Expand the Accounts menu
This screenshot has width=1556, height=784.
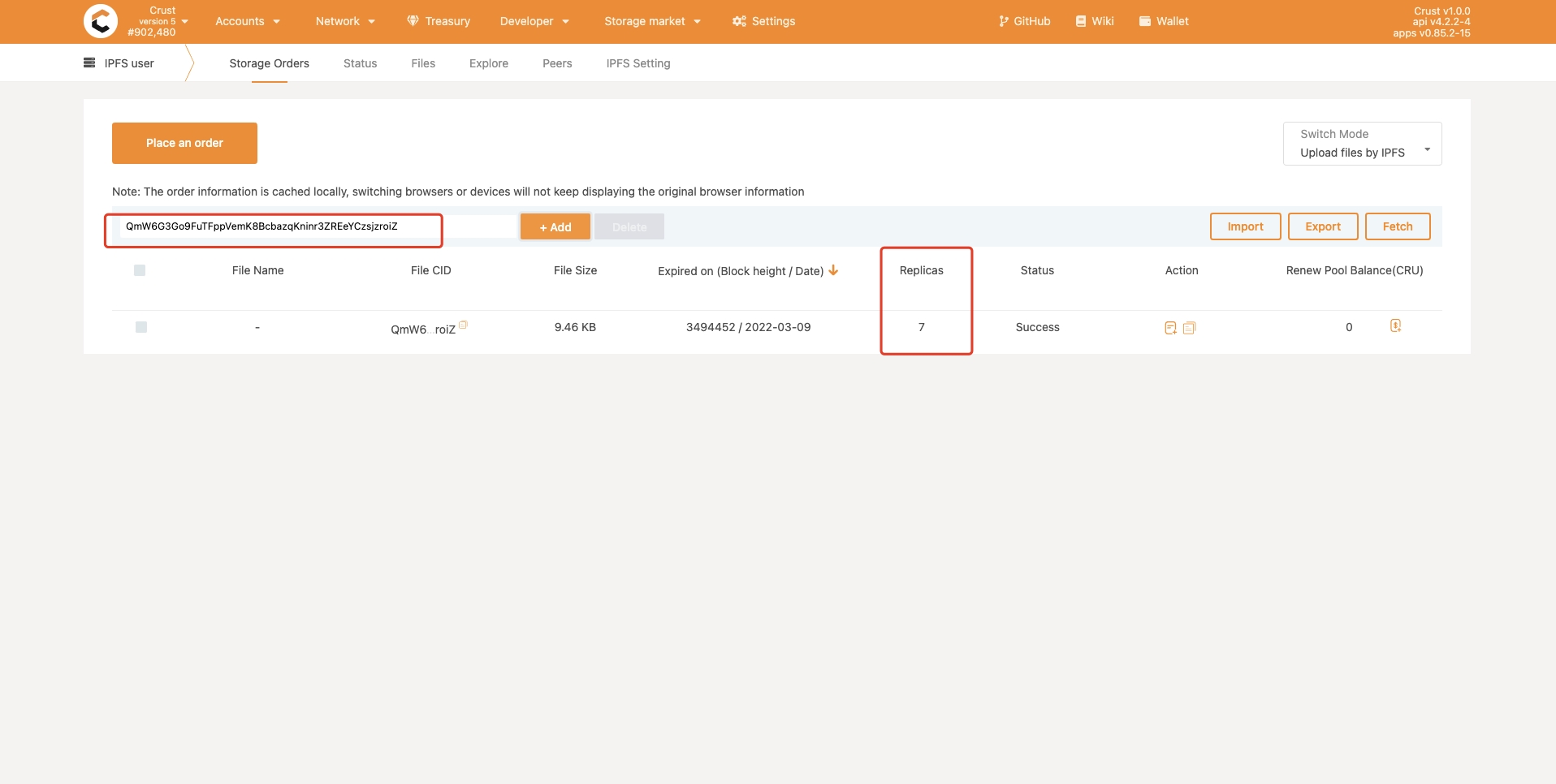click(x=247, y=21)
